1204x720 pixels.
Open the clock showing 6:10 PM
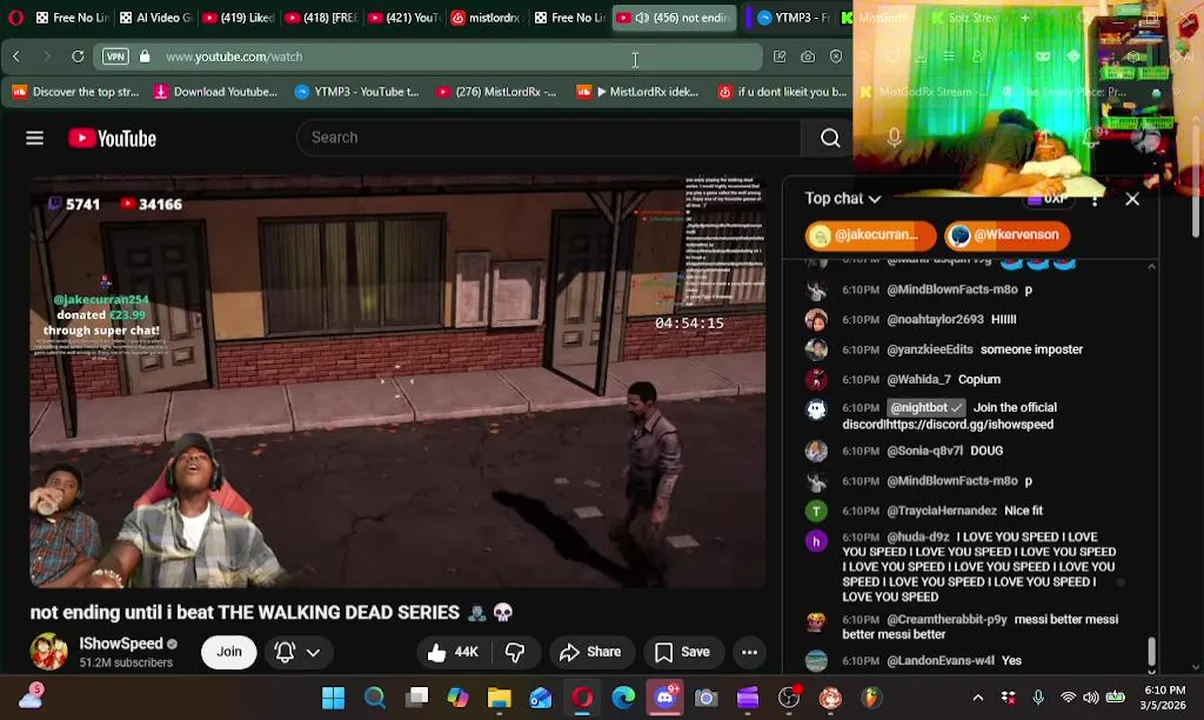(x=1164, y=690)
